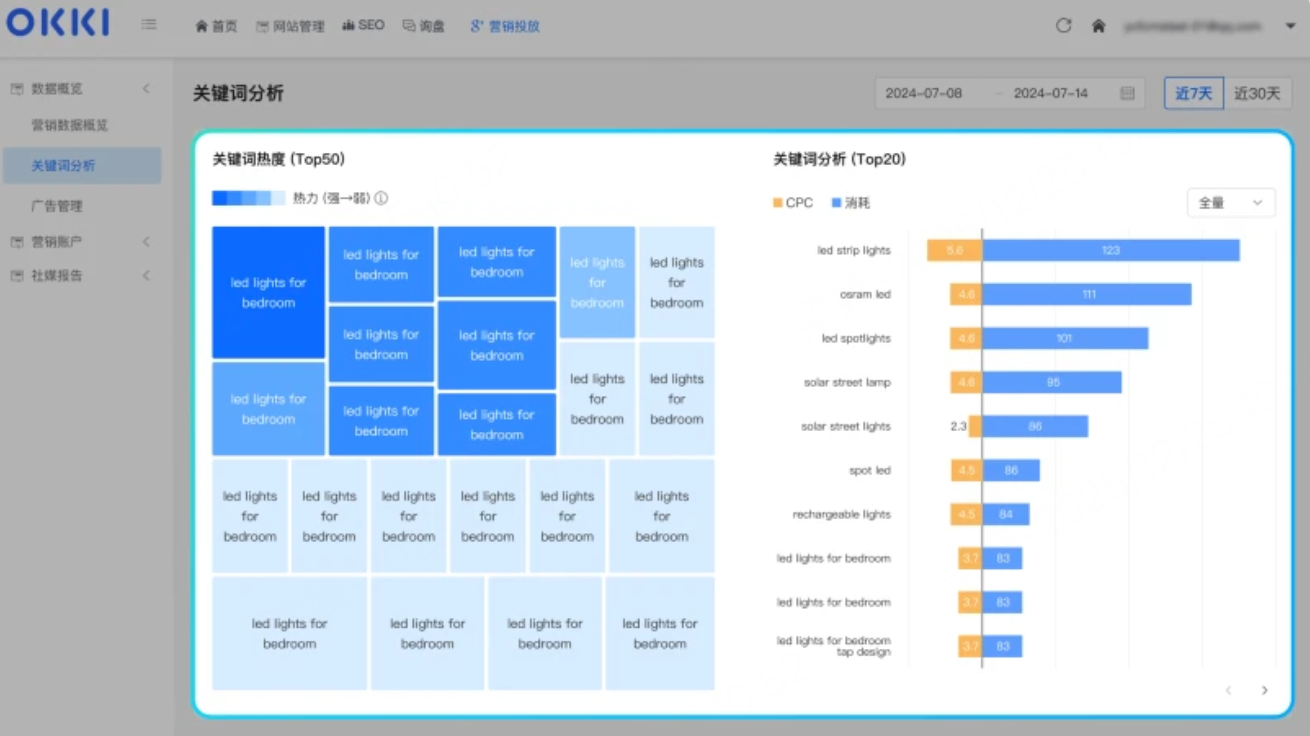1310x736 pixels.
Task: Toggle 消耗 series in chart legend
Action: coord(851,203)
